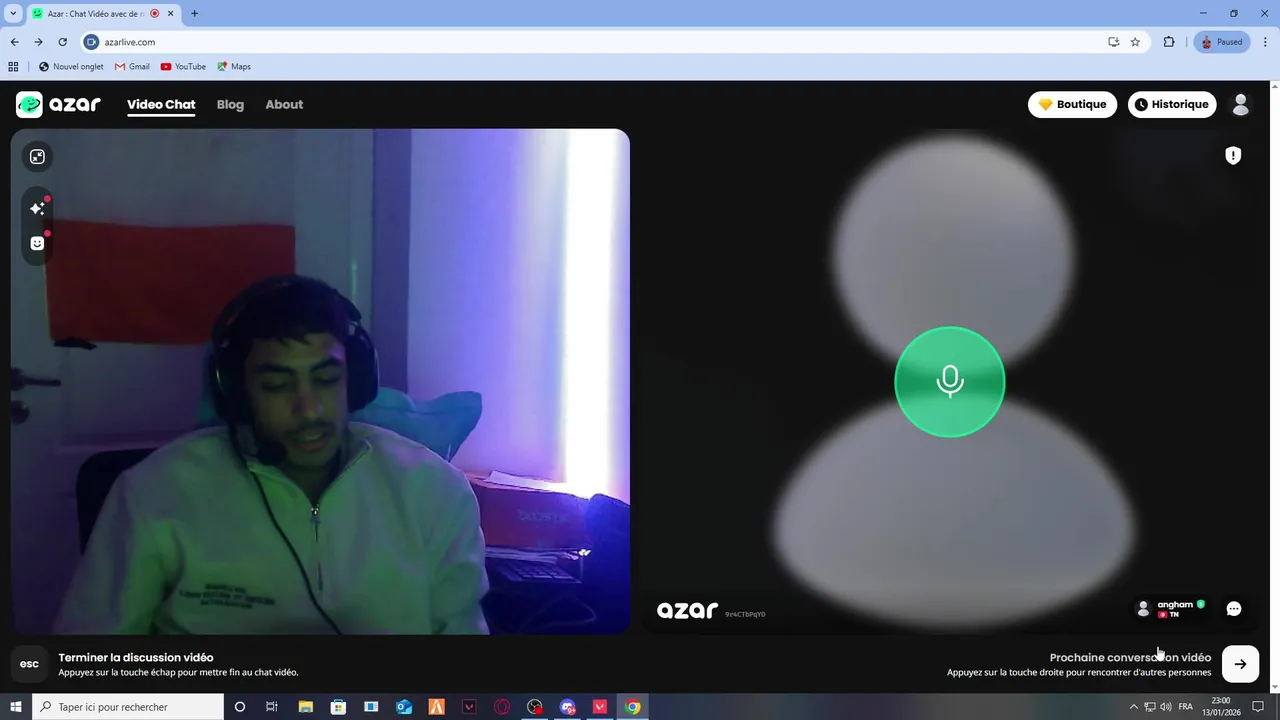Open the Boutique shop button

pyautogui.click(x=1072, y=104)
